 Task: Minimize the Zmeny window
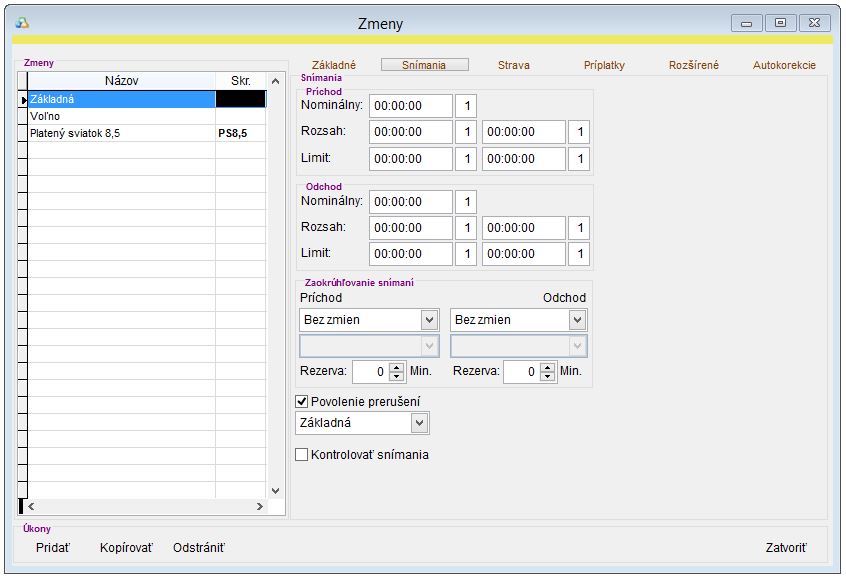[747, 23]
